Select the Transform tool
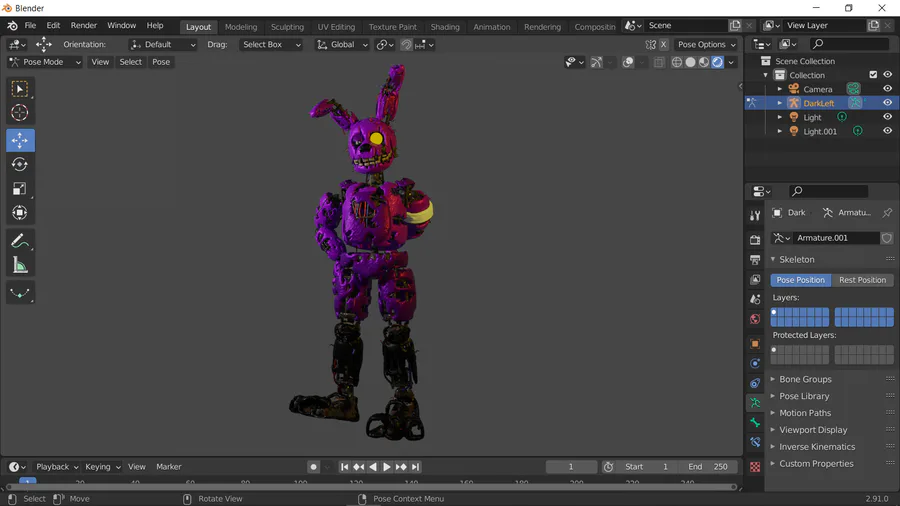 [x=20, y=213]
